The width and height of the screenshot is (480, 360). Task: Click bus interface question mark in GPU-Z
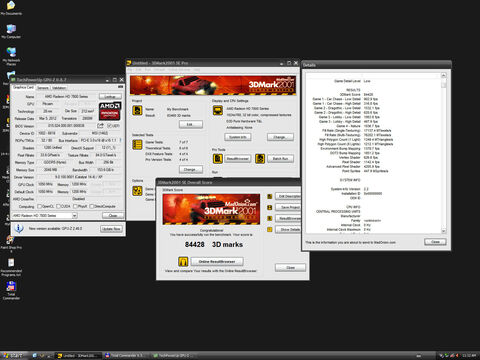pos(120,140)
